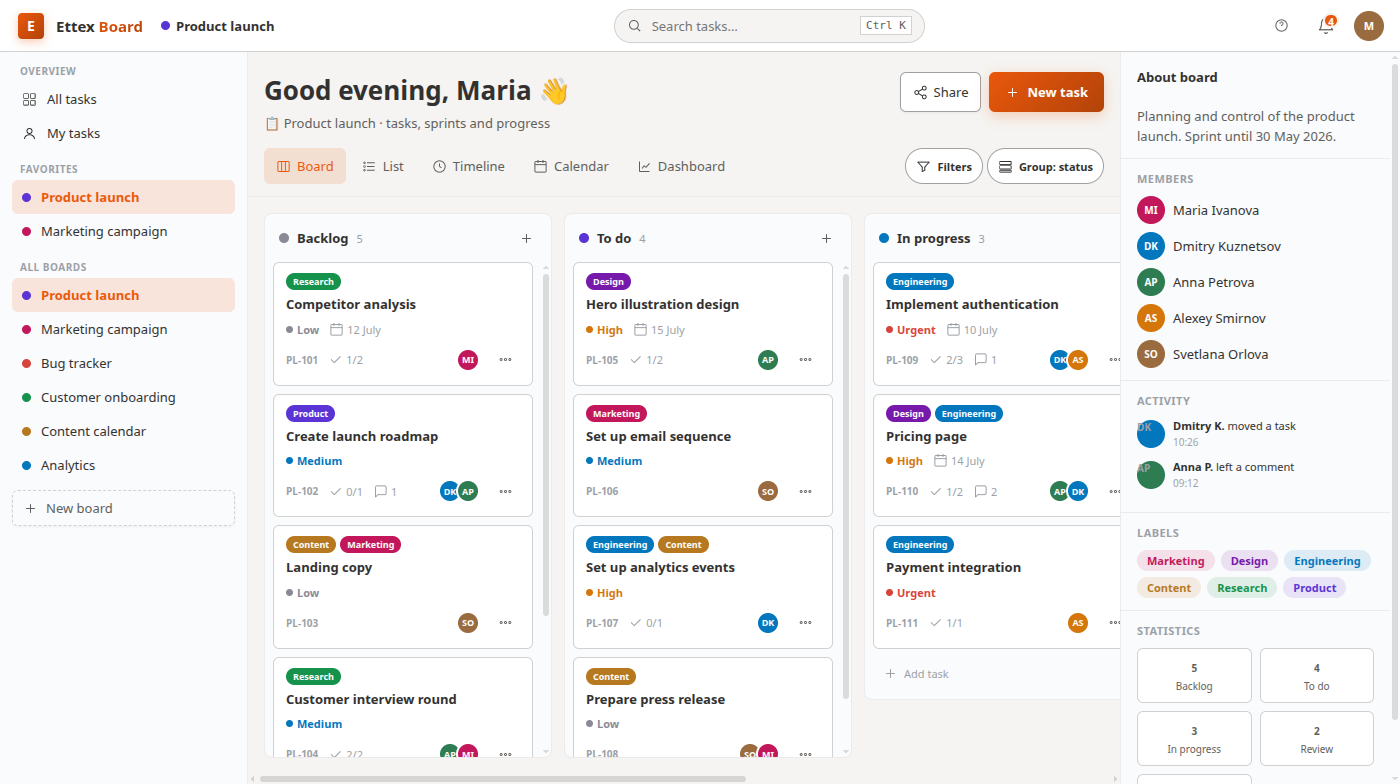The width and height of the screenshot is (1400, 784).
Task: Click AS avatar on Payment integration card
Action: coord(1078,623)
